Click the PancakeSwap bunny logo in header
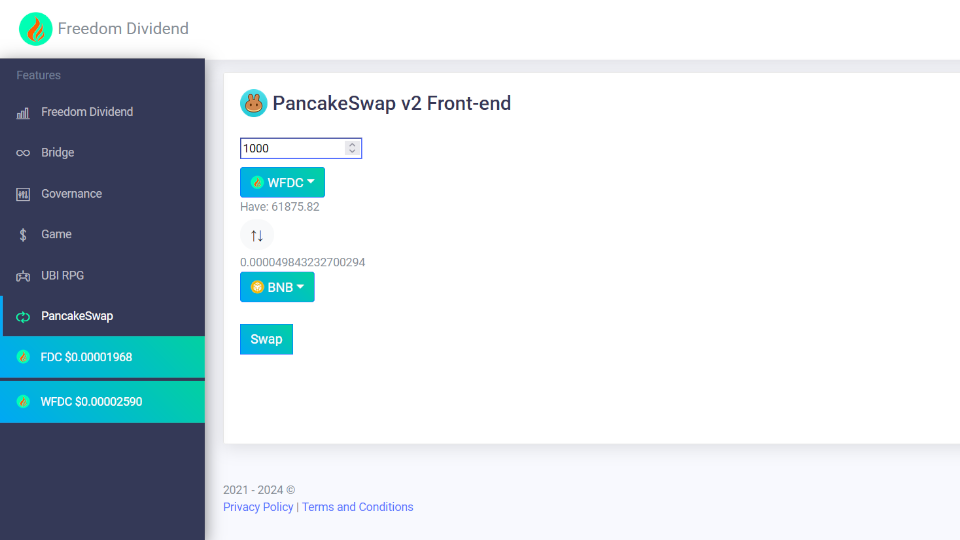The width and height of the screenshot is (960, 540). (253, 103)
